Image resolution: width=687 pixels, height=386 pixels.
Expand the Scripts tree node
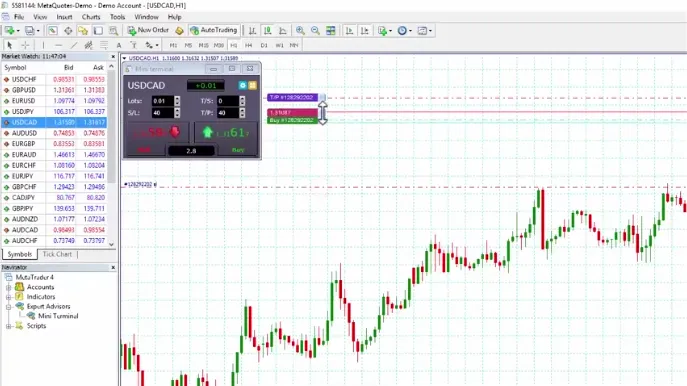pos(8,326)
